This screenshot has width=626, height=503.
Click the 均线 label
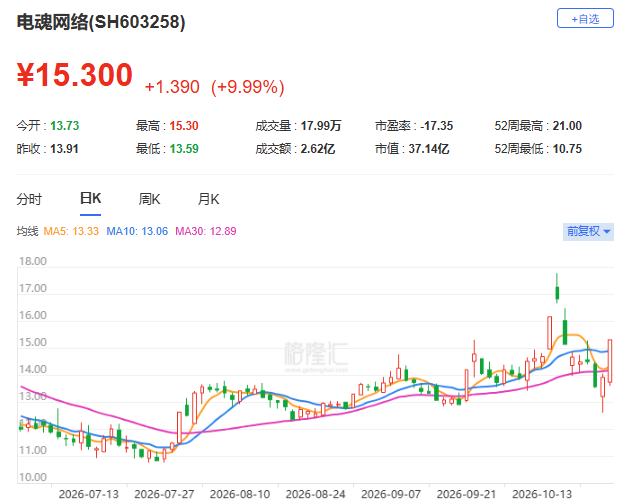[27, 231]
